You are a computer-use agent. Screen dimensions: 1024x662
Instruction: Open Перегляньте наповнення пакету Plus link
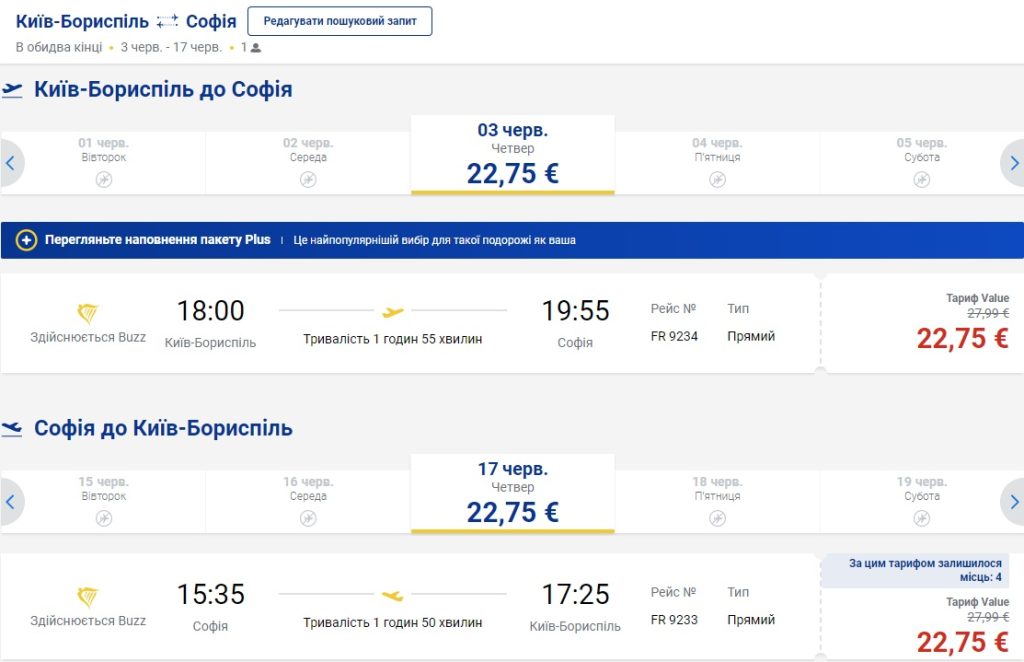click(x=157, y=240)
